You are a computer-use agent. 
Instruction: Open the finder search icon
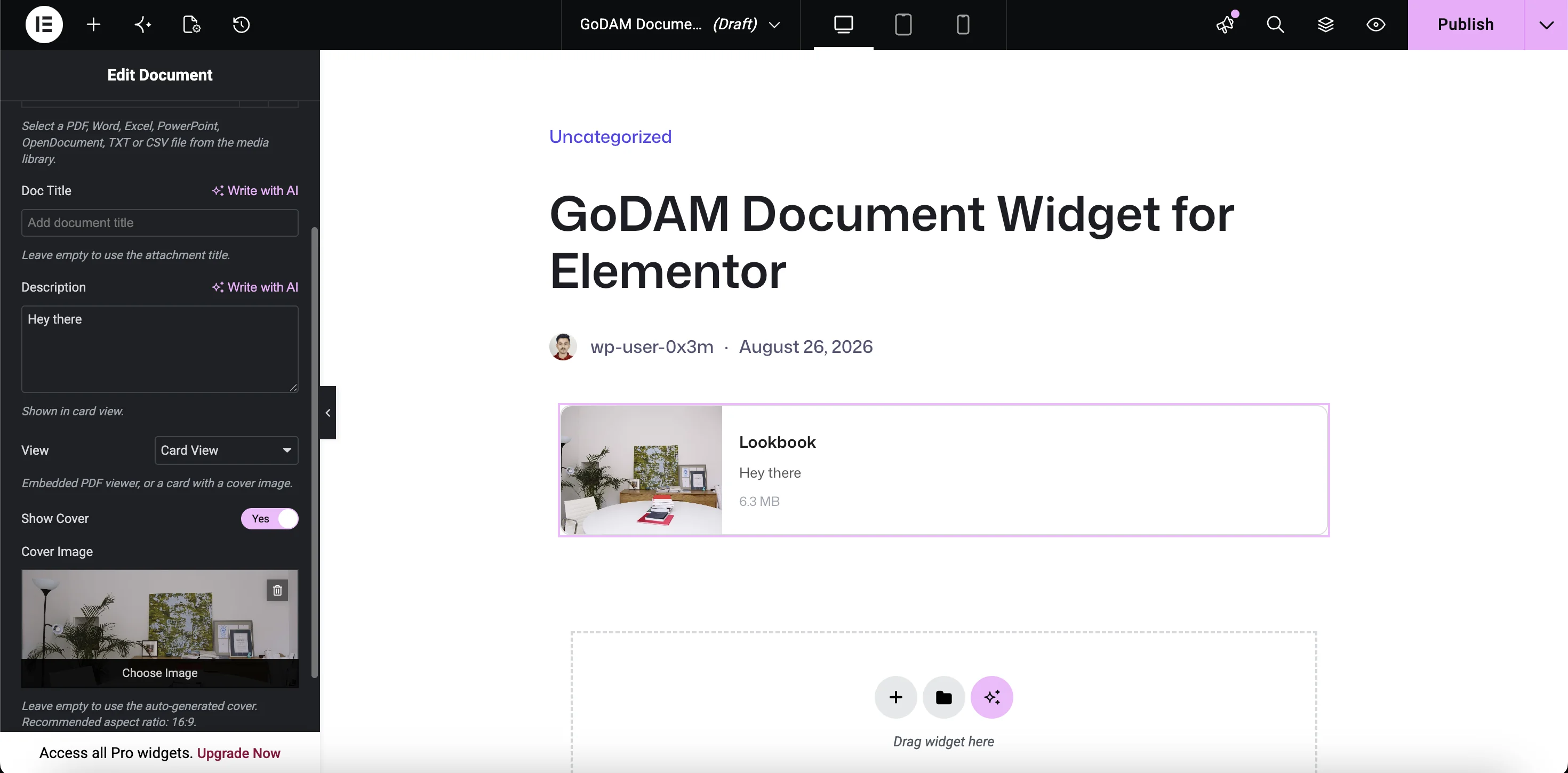point(1276,25)
